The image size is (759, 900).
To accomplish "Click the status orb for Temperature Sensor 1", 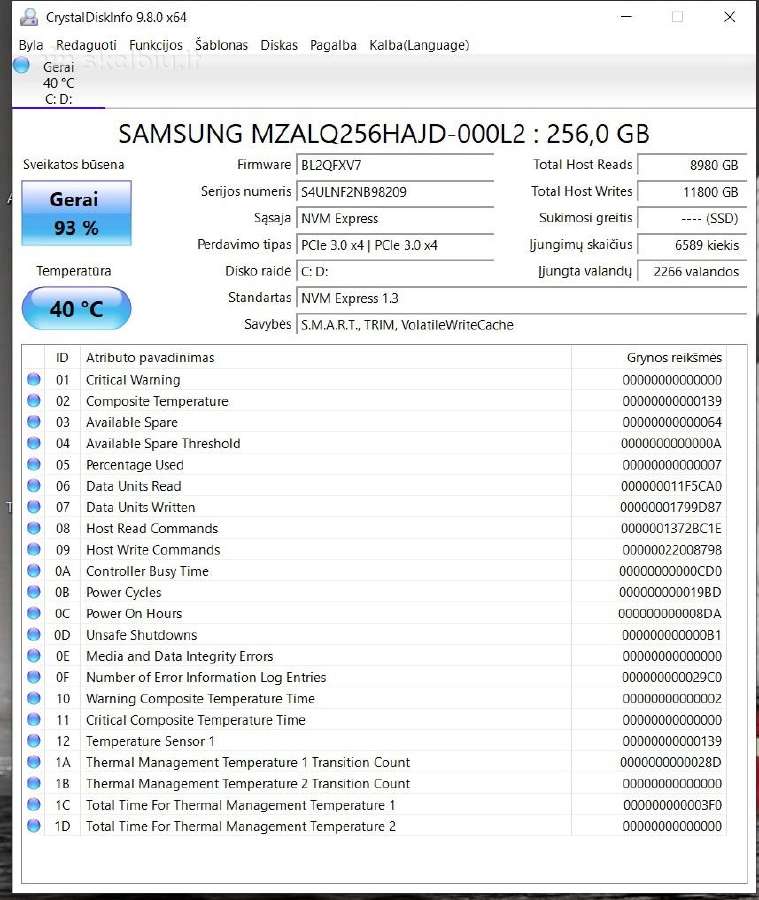I will [34, 740].
